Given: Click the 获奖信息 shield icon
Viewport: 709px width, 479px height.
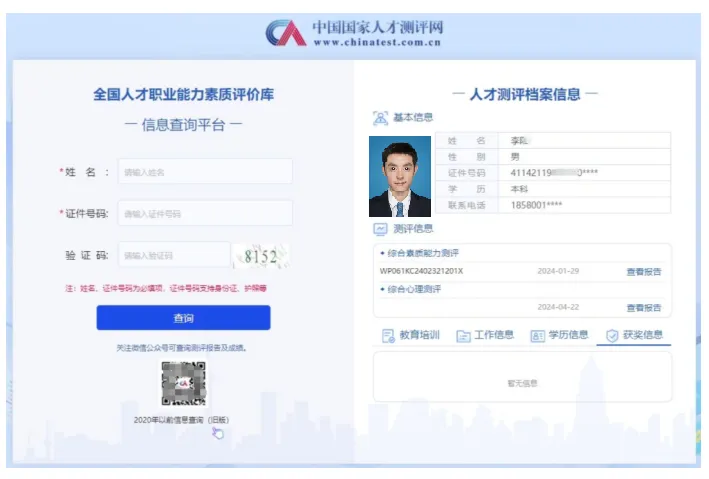Looking at the screenshot, I should click(612, 336).
